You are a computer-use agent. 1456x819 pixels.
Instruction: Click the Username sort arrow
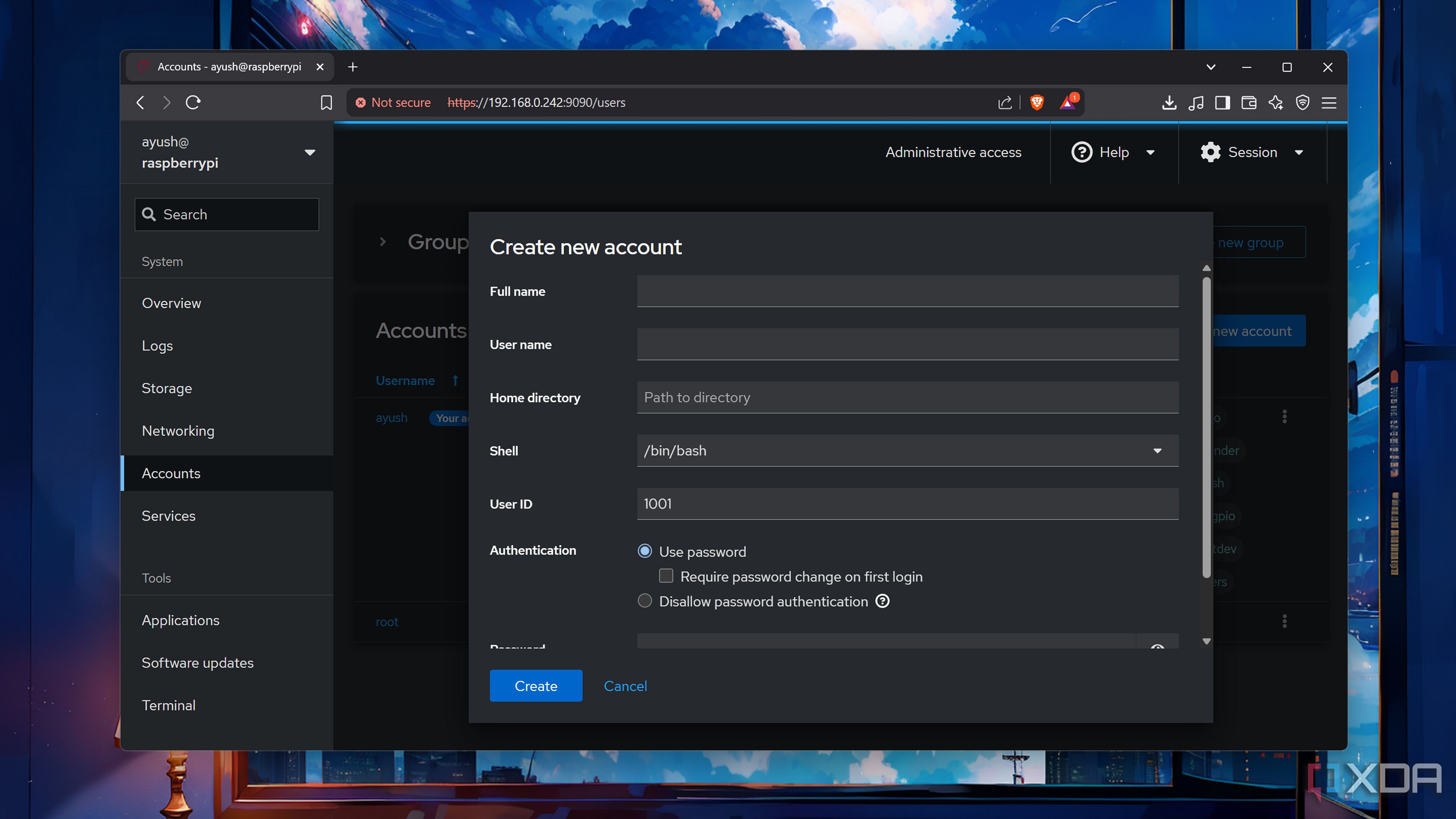click(455, 380)
